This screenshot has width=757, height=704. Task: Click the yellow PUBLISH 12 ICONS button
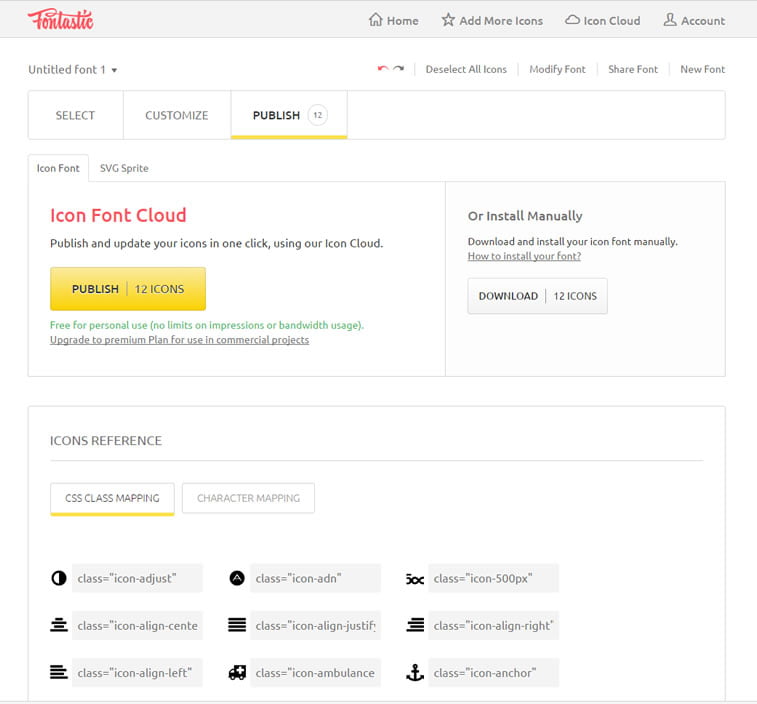(128, 289)
